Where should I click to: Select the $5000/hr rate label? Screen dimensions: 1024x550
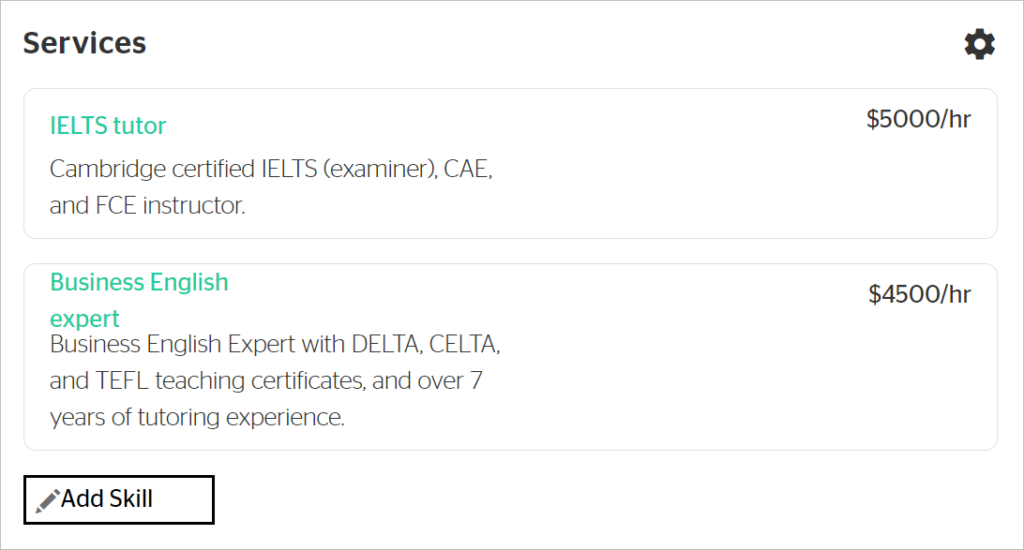918,120
